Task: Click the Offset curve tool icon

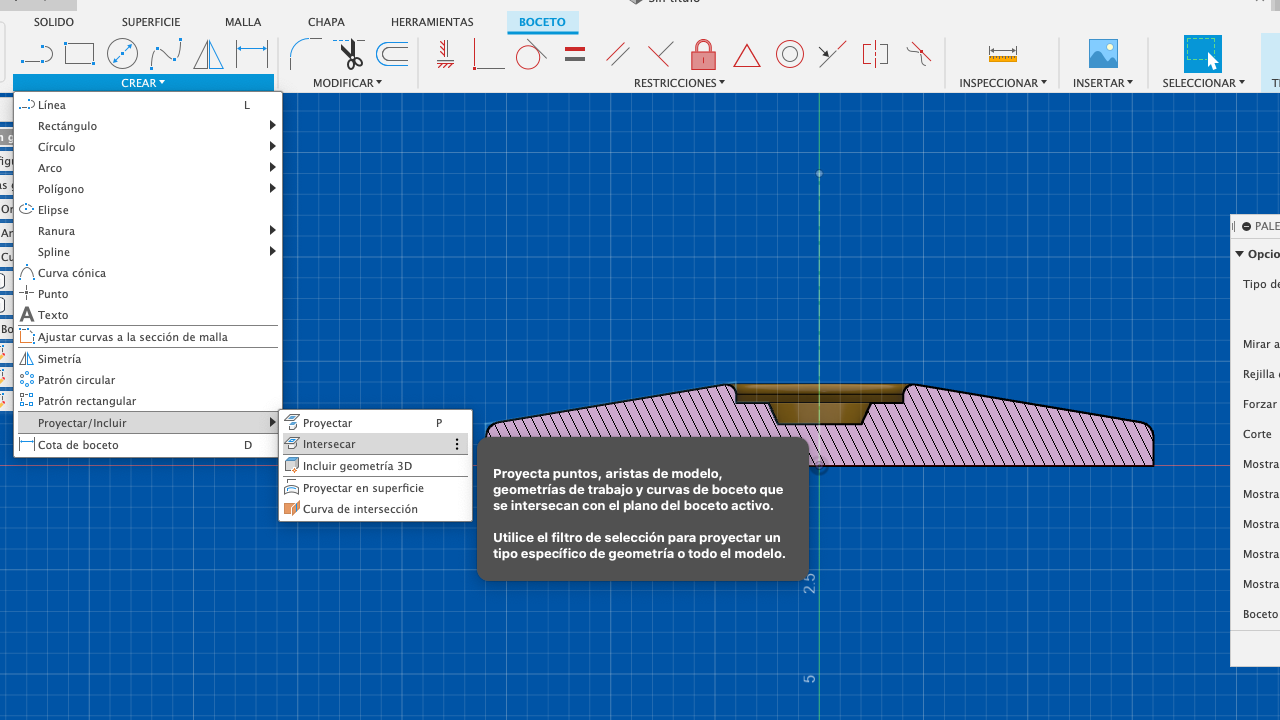Action: coord(392,54)
